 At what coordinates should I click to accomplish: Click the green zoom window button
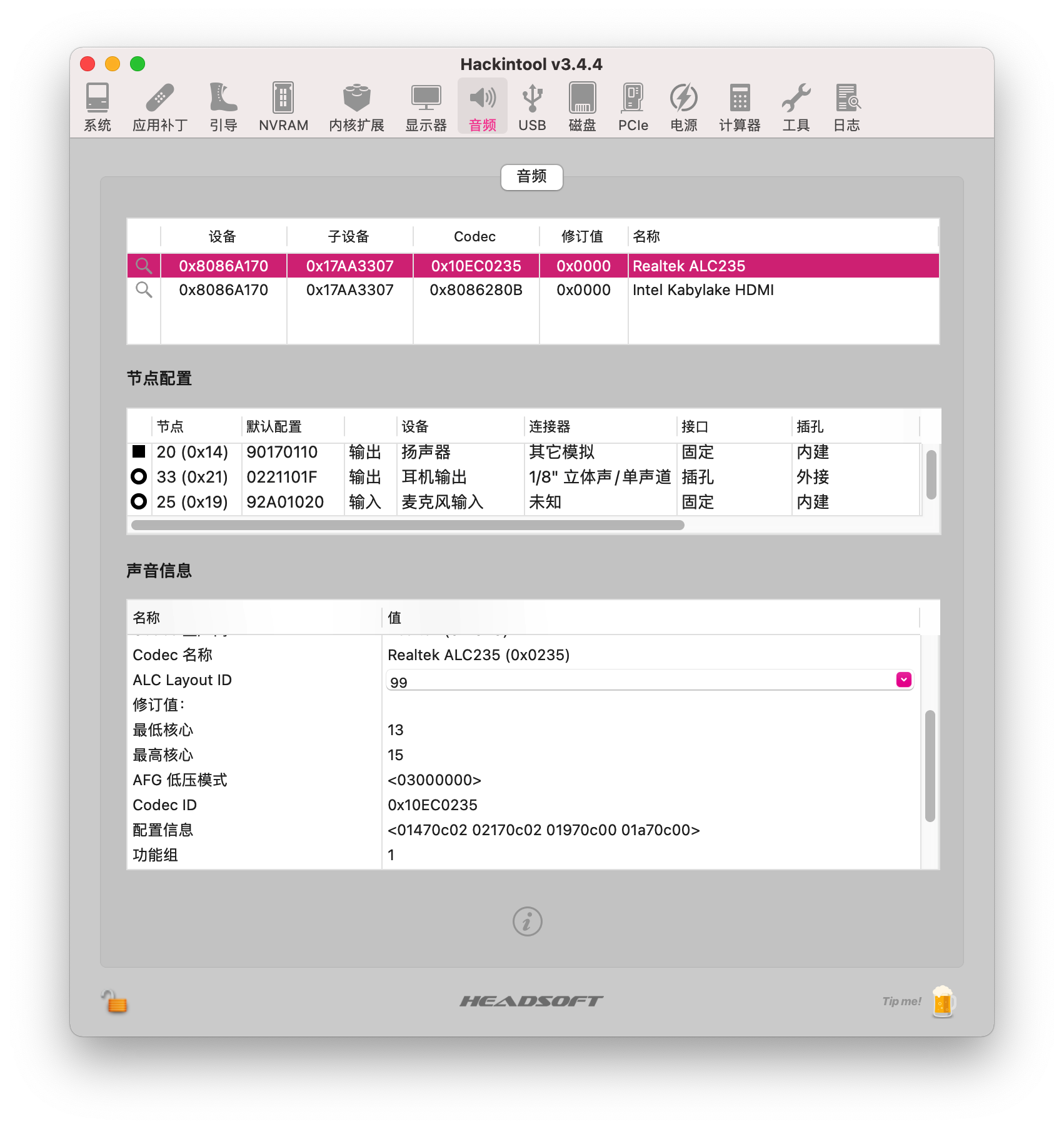(138, 64)
